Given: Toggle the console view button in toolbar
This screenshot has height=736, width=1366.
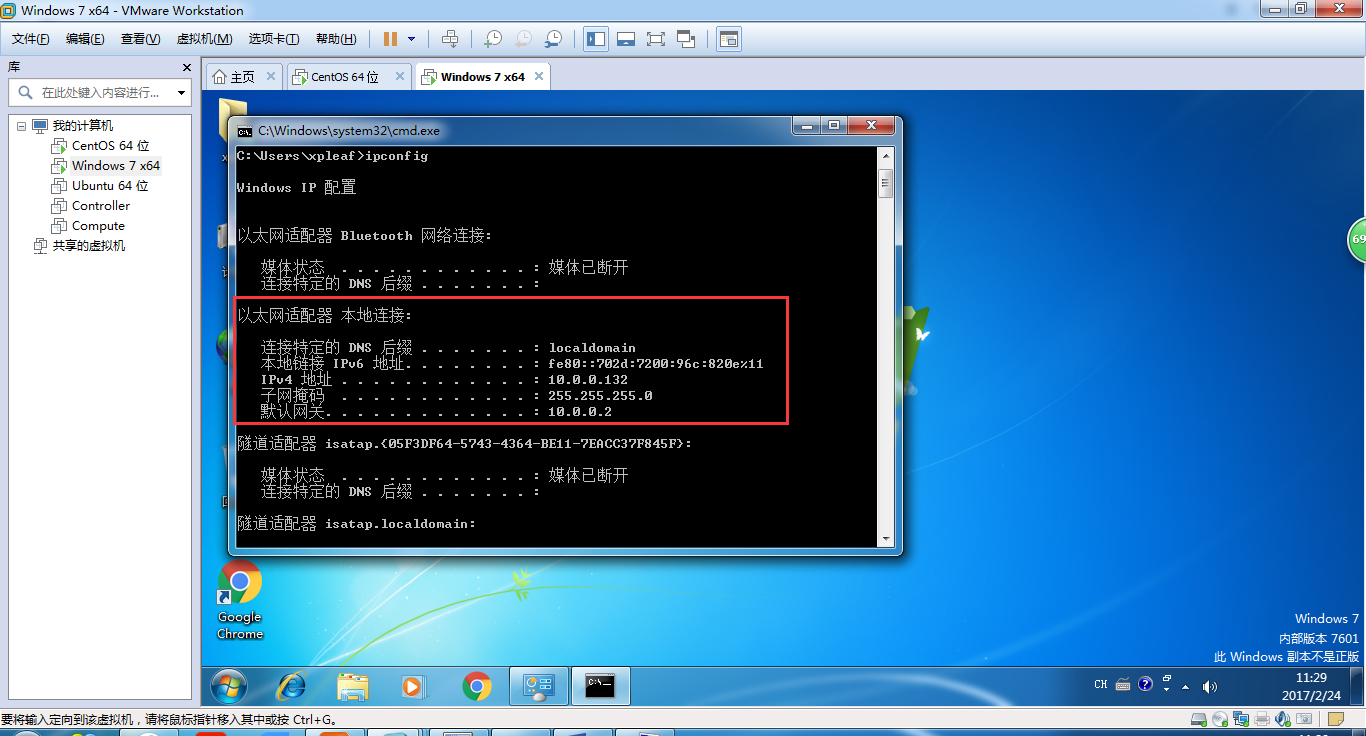Looking at the screenshot, I should click(729, 39).
